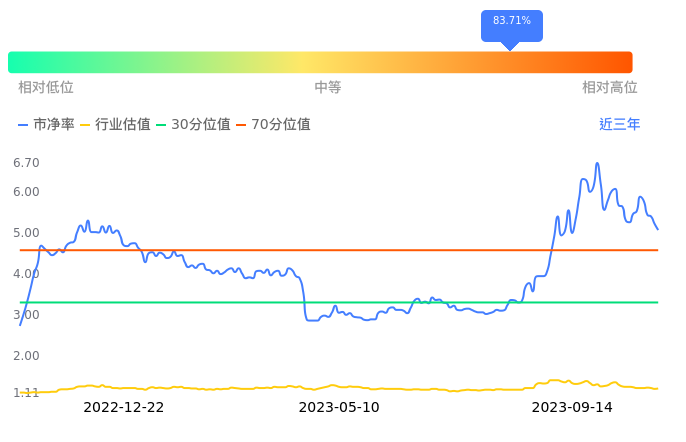This screenshot has height=442, width=686.
Task: Toggle the 行业估值 legend series
Action: point(115,125)
